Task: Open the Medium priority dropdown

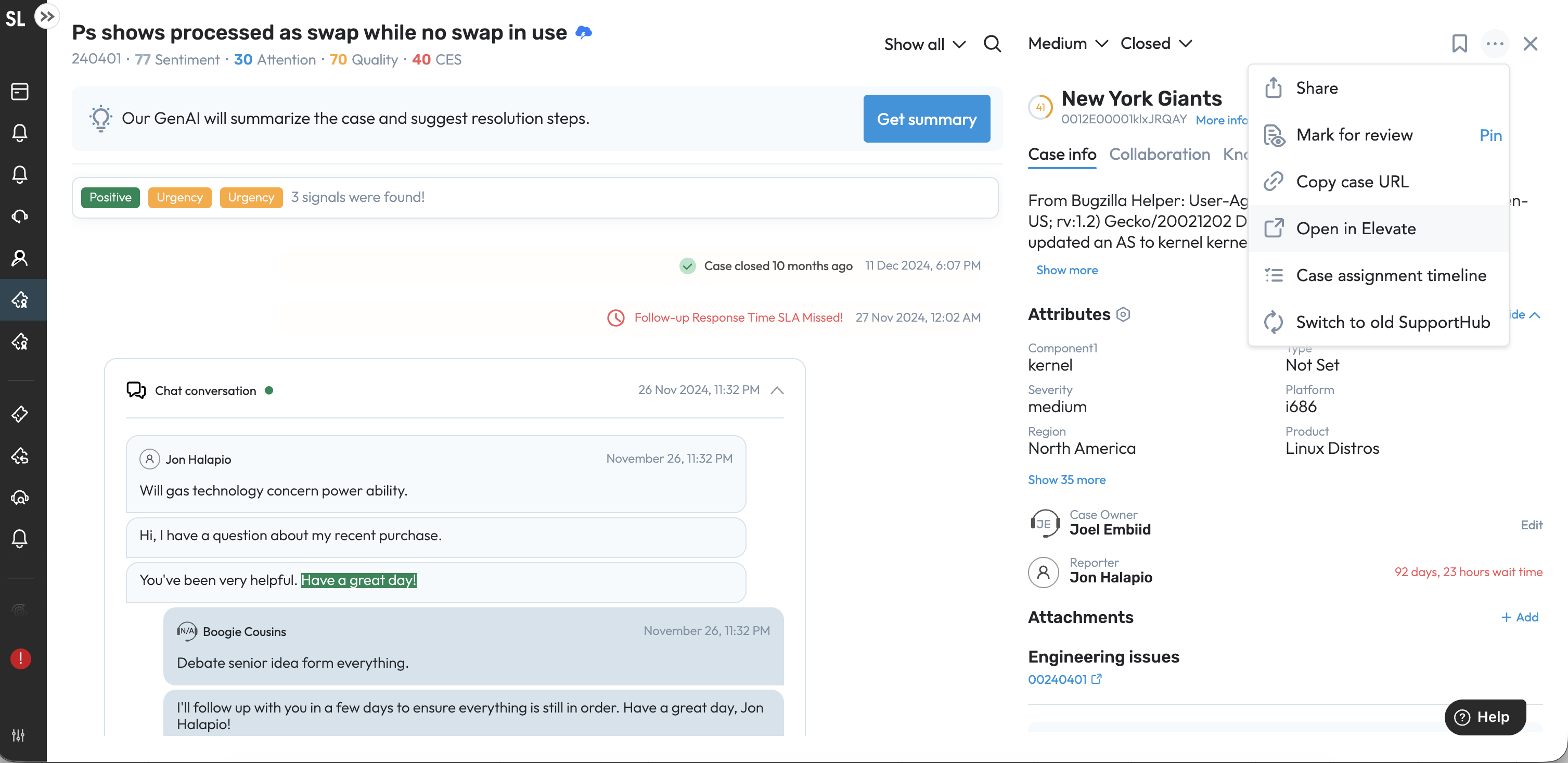Action: [x=1067, y=44]
